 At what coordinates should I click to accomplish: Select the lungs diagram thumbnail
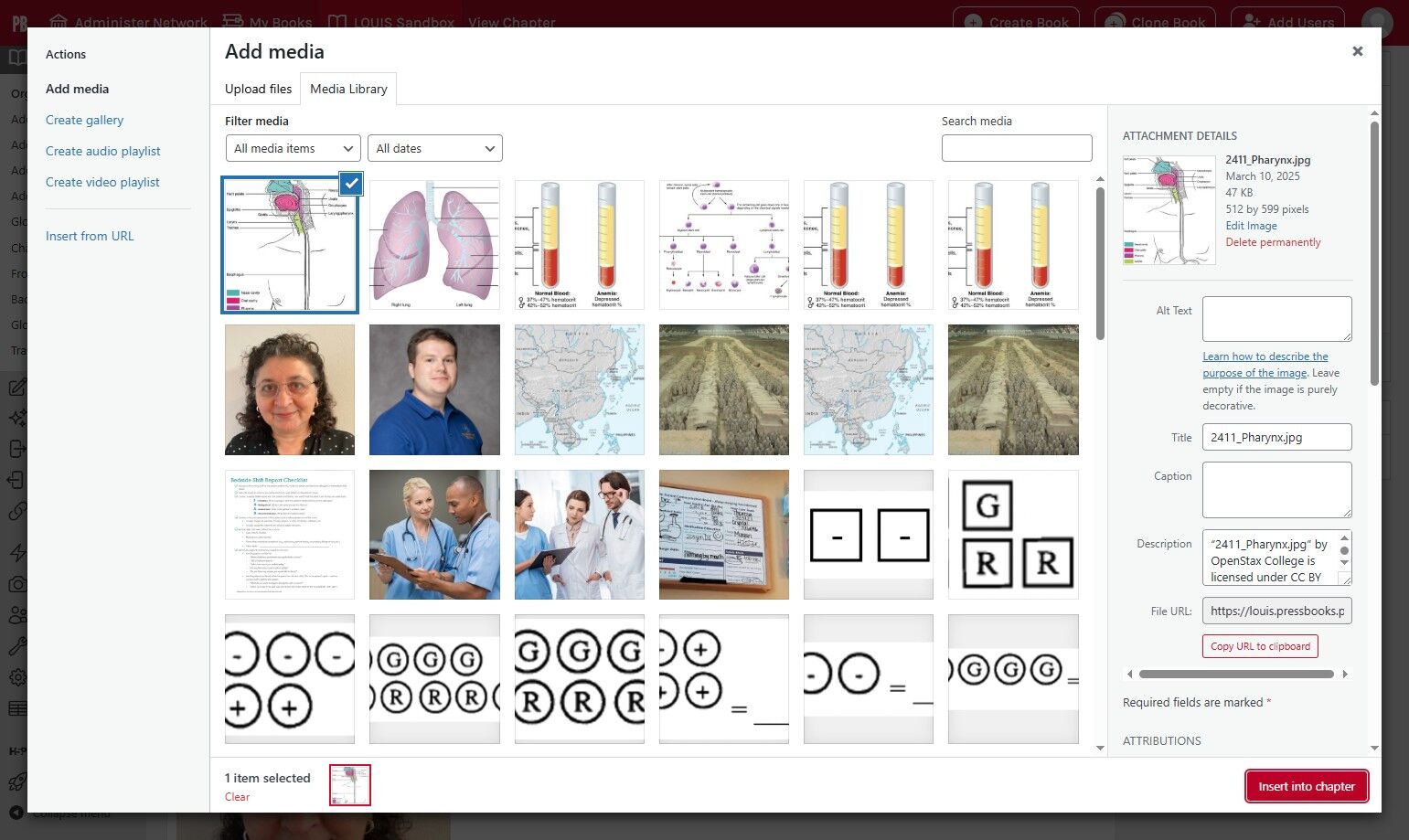click(x=434, y=245)
